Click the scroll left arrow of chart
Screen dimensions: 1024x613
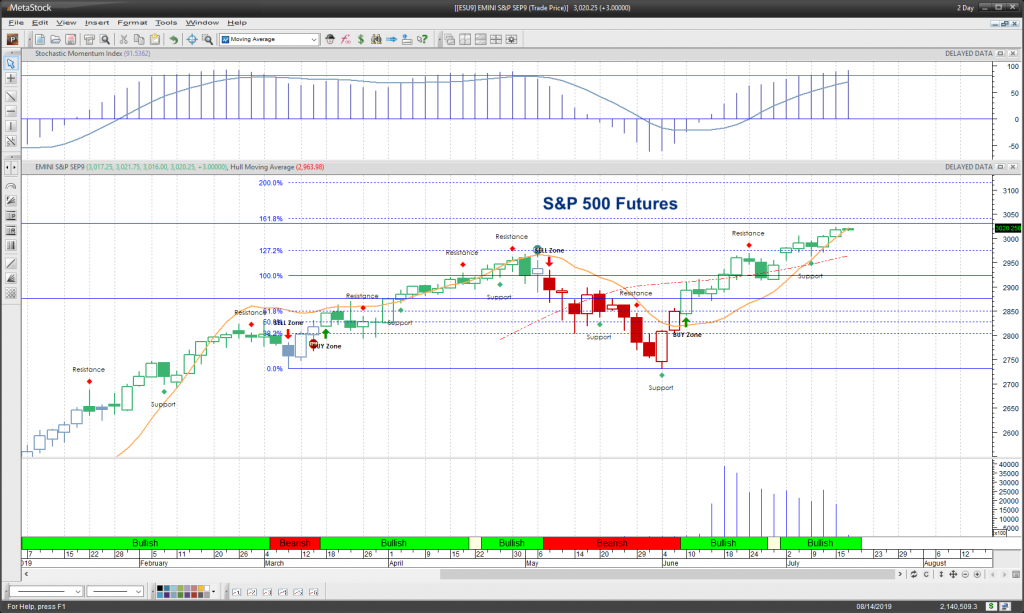[x=26, y=574]
